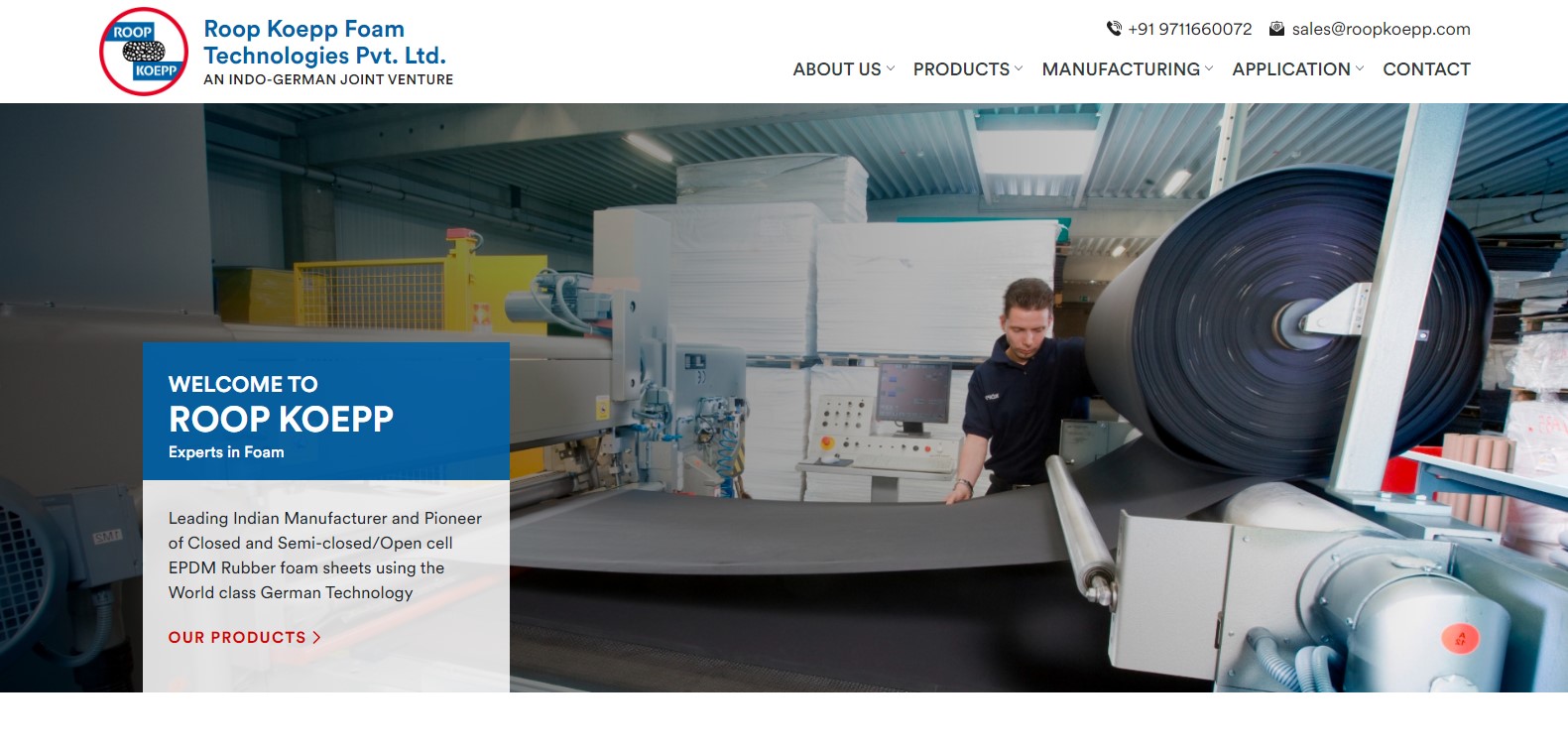Expand the PRODUCTS dropdown chevron
The image size is (1568, 750).
(1019, 68)
